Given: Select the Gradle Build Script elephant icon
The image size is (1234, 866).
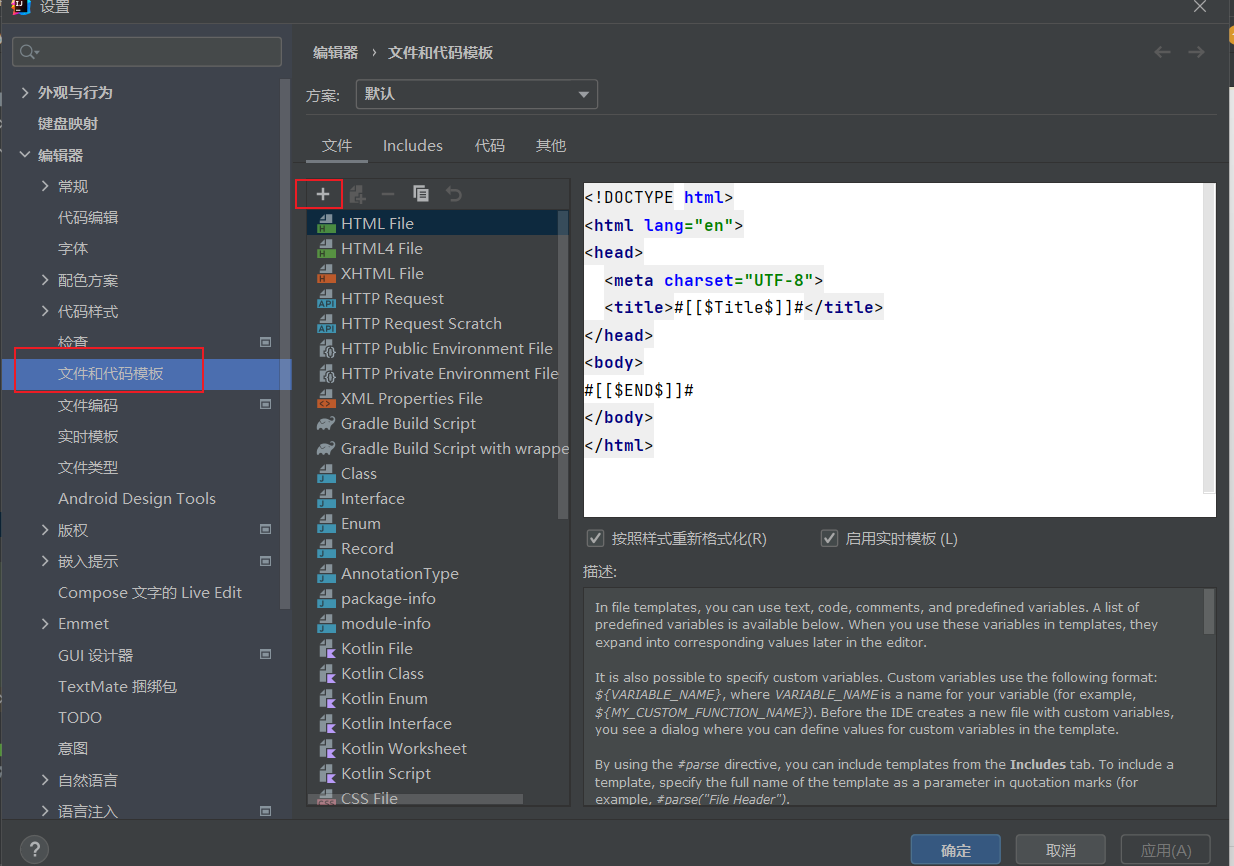Looking at the screenshot, I should coord(326,423).
